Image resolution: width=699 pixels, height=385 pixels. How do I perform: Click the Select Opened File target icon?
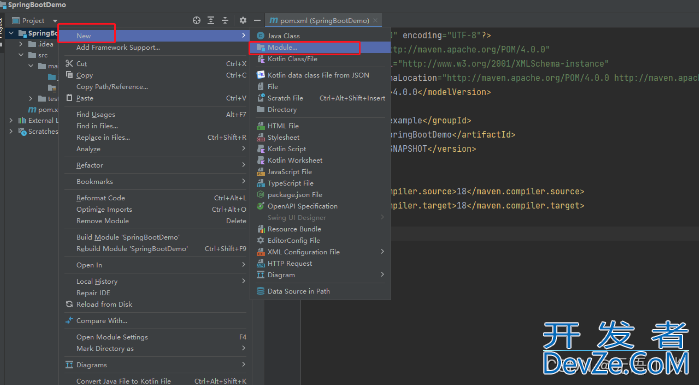tap(197, 20)
